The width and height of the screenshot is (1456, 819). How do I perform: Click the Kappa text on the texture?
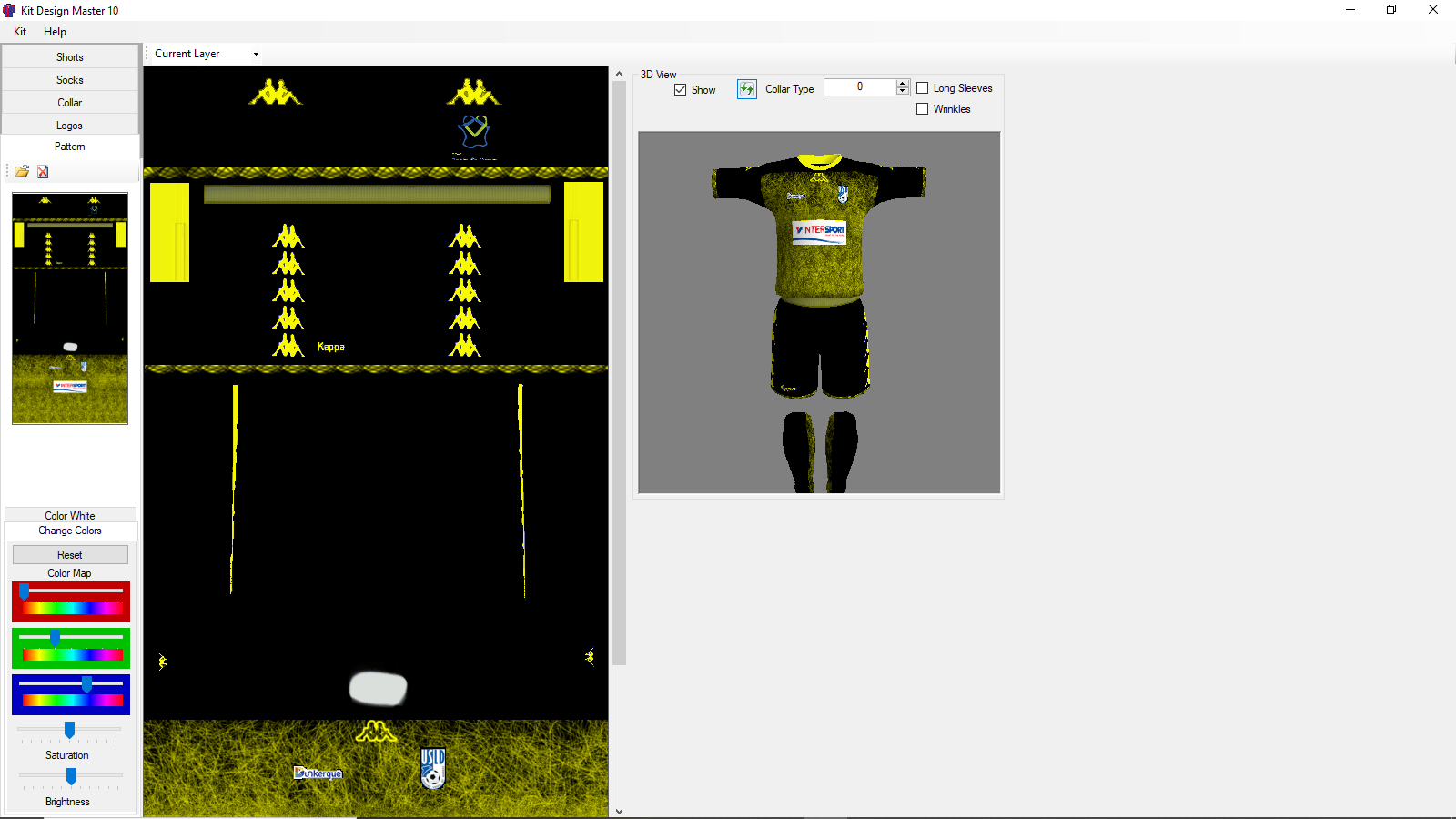pyautogui.click(x=331, y=347)
